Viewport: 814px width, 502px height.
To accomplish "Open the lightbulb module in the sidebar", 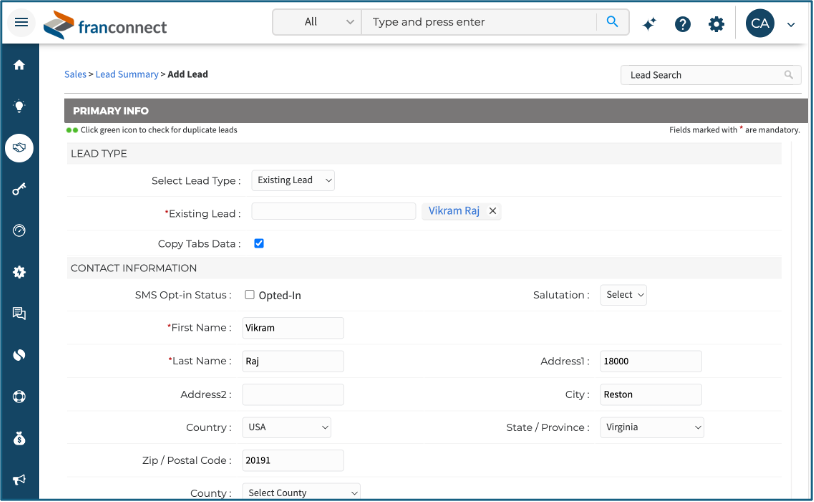I will point(19,106).
